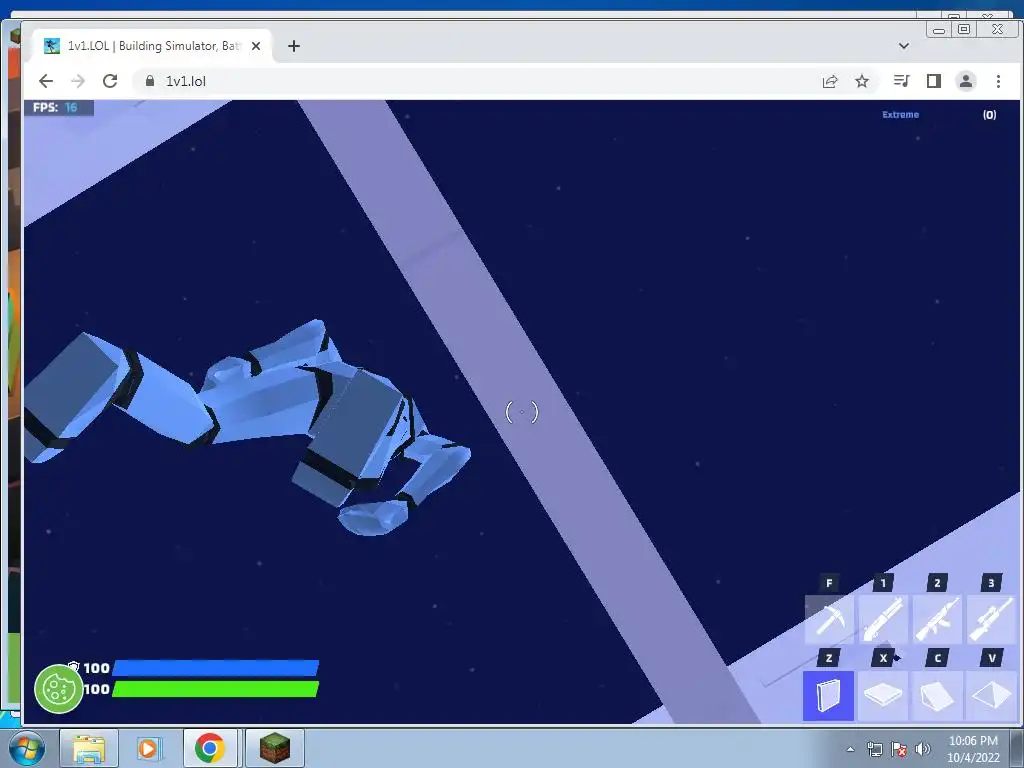Viewport: 1024px width, 768px height.
Task: Share this page icon
Action: 830,81
